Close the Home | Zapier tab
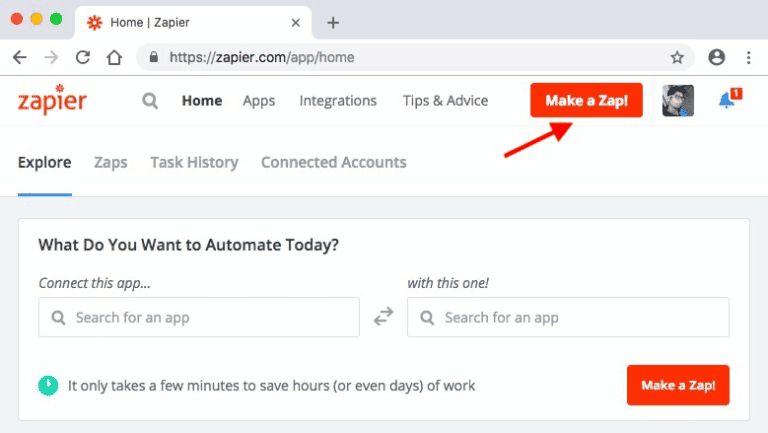The image size is (768, 433). coord(295,23)
